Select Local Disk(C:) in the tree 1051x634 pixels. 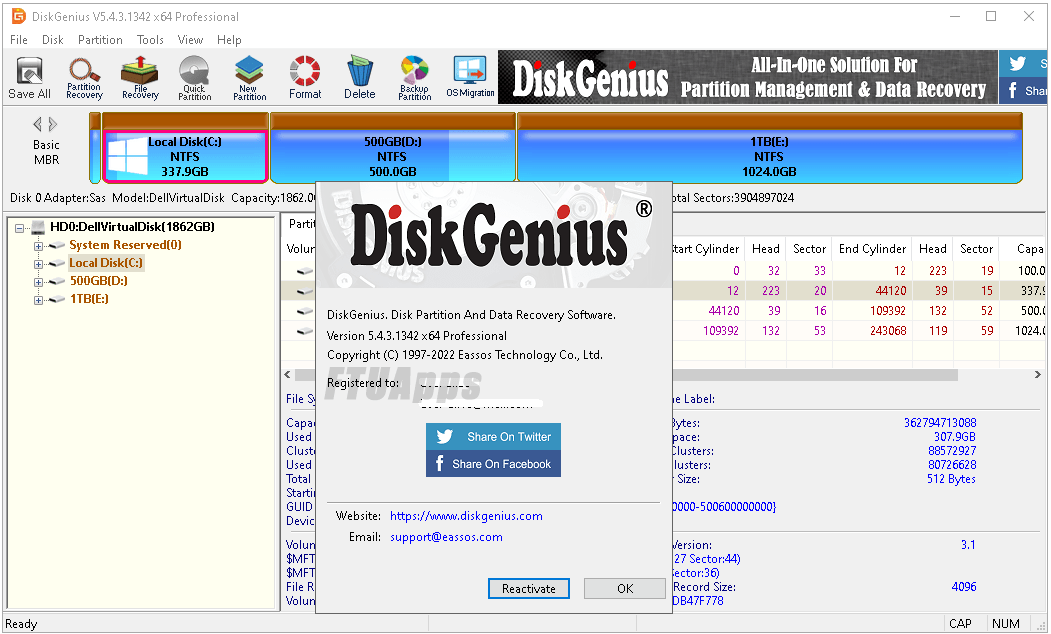106,263
